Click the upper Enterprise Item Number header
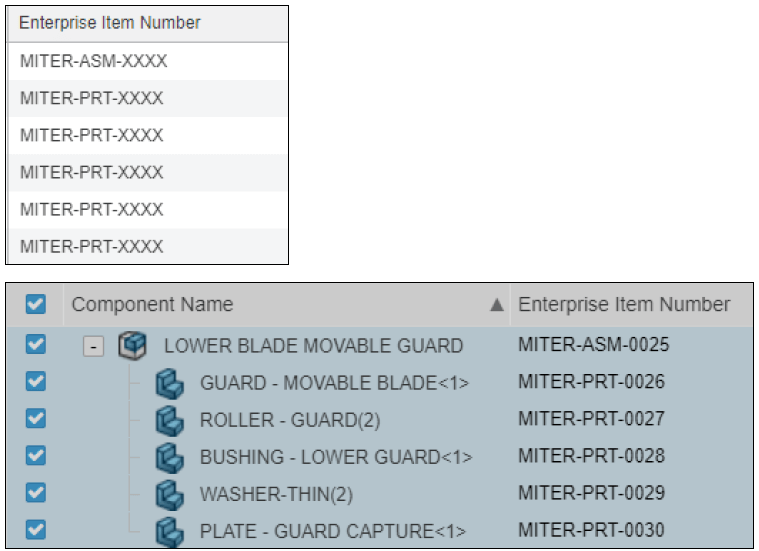 pyautogui.click(x=110, y=23)
